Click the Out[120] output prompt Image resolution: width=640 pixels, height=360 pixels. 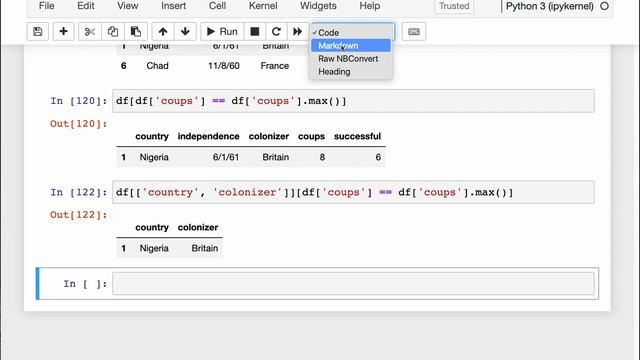point(79,124)
